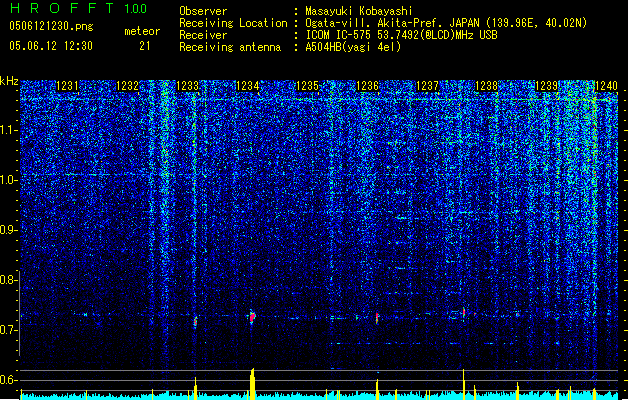
Task: Click the 0.6 frequency axis tick
Action: tap(9, 380)
